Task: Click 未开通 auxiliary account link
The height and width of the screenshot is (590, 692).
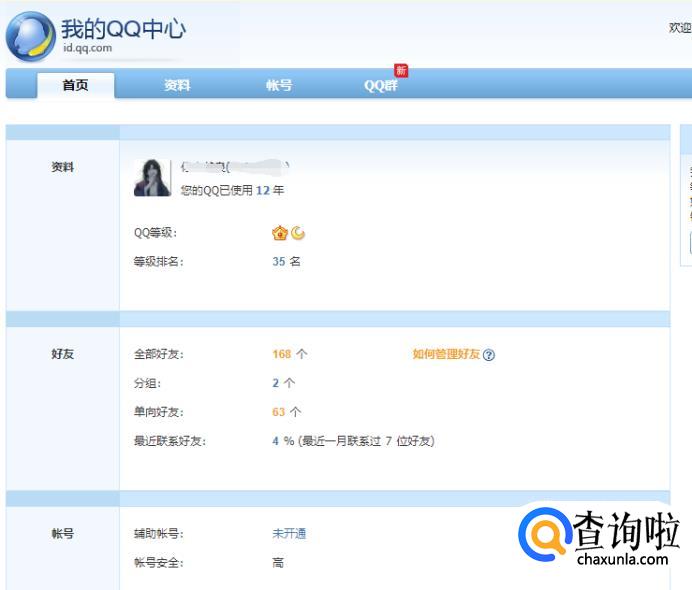Action: pyautogui.click(x=289, y=534)
